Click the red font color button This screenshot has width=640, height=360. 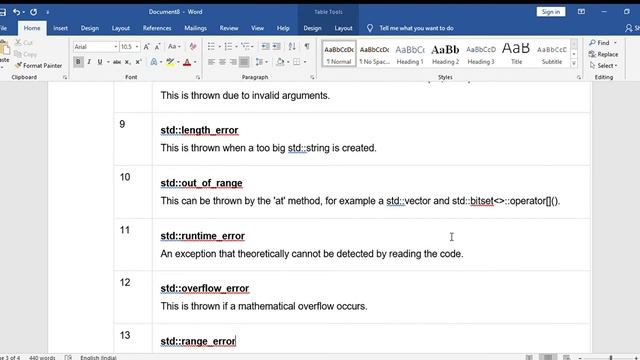click(187, 62)
